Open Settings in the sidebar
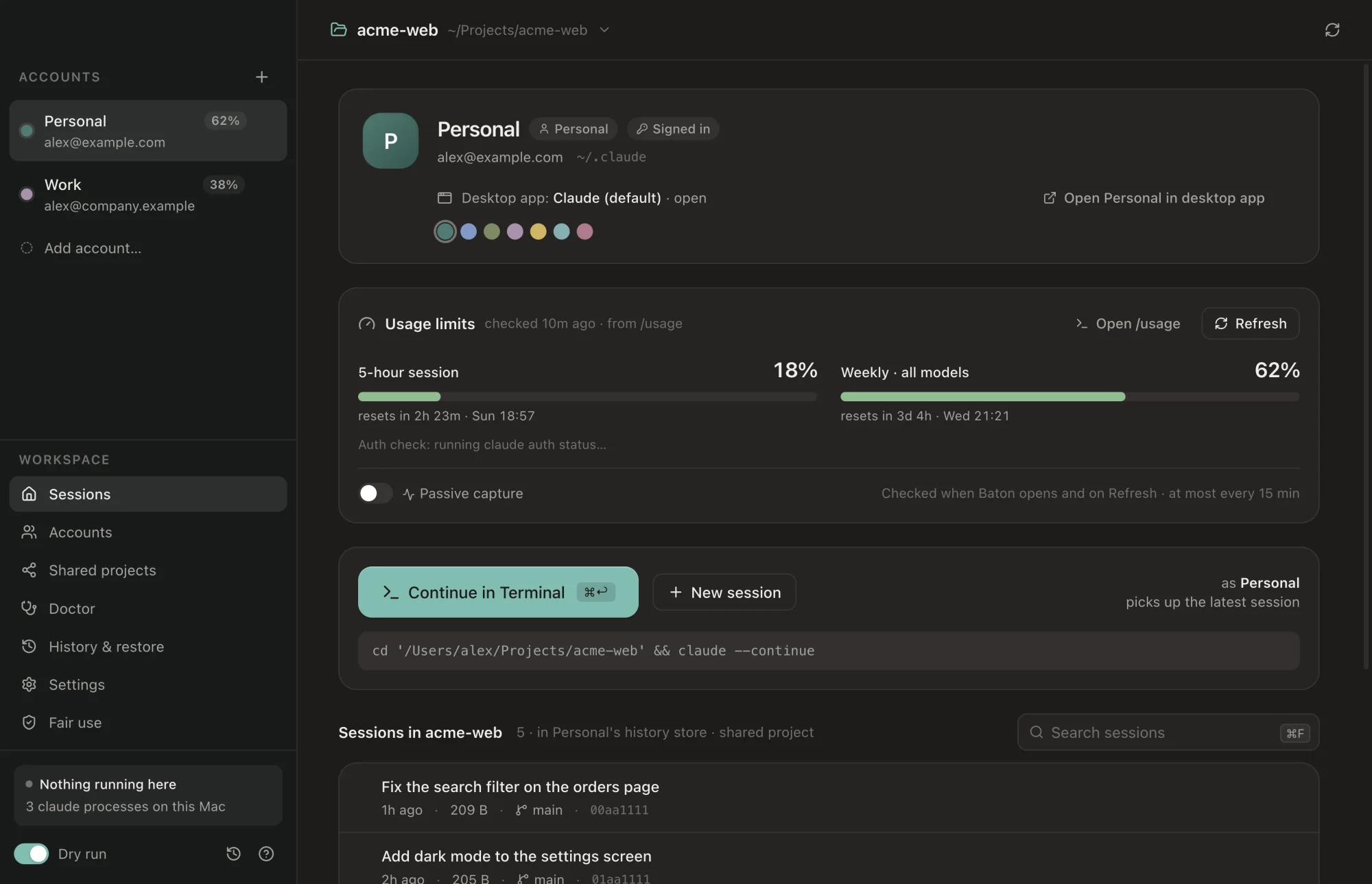 click(x=148, y=684)
